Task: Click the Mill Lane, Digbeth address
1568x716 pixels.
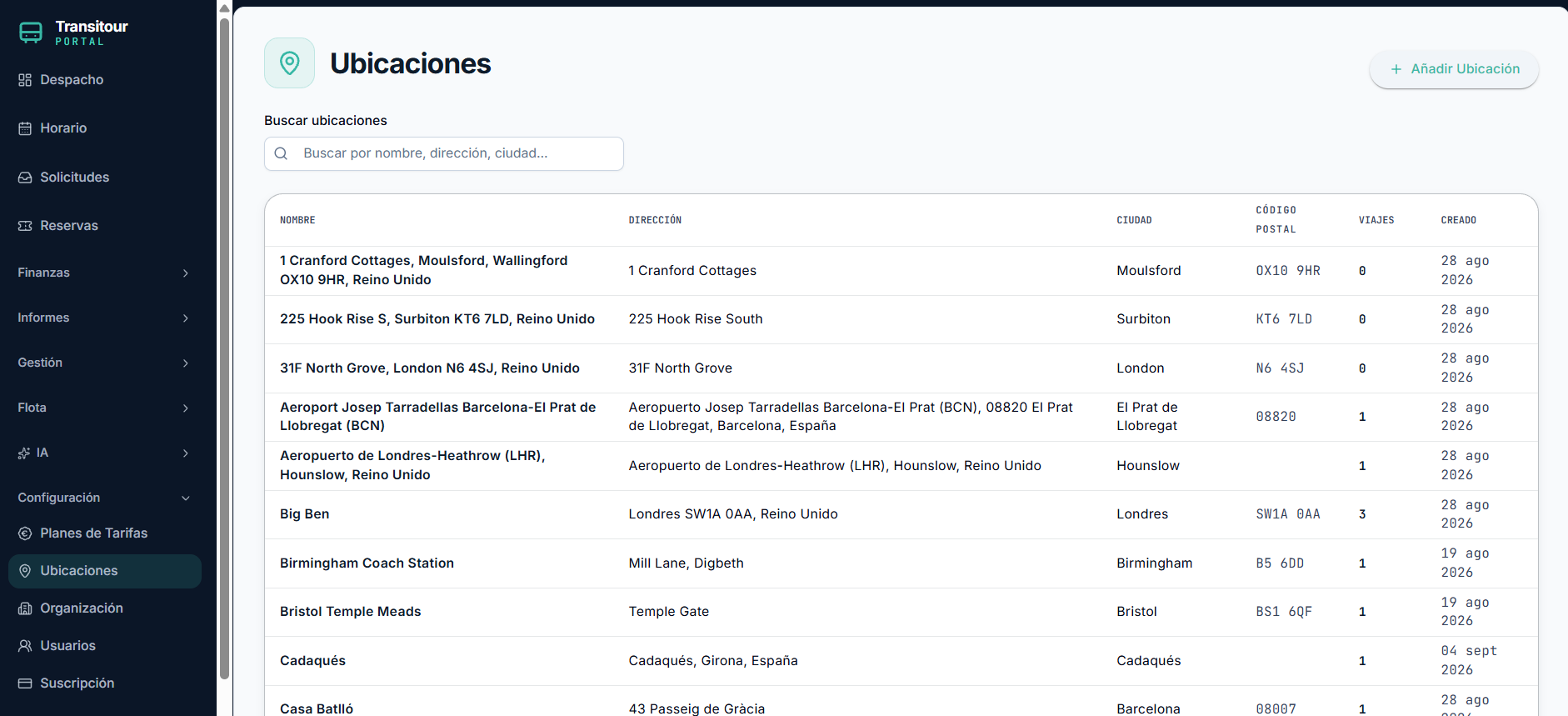Action: pyautogui.click(x=686, y=563)
